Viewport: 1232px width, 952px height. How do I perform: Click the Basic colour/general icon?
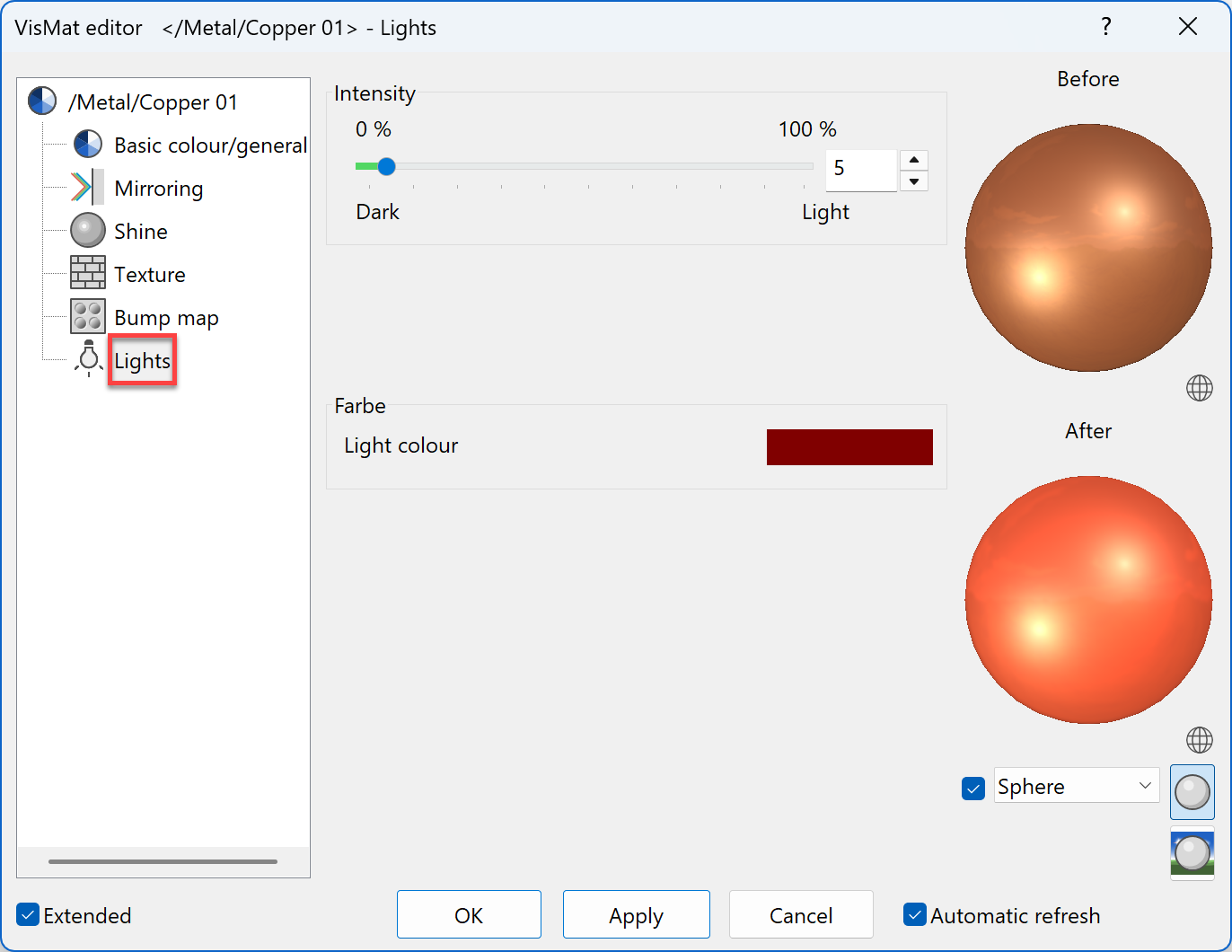click(x=87, y=144)
